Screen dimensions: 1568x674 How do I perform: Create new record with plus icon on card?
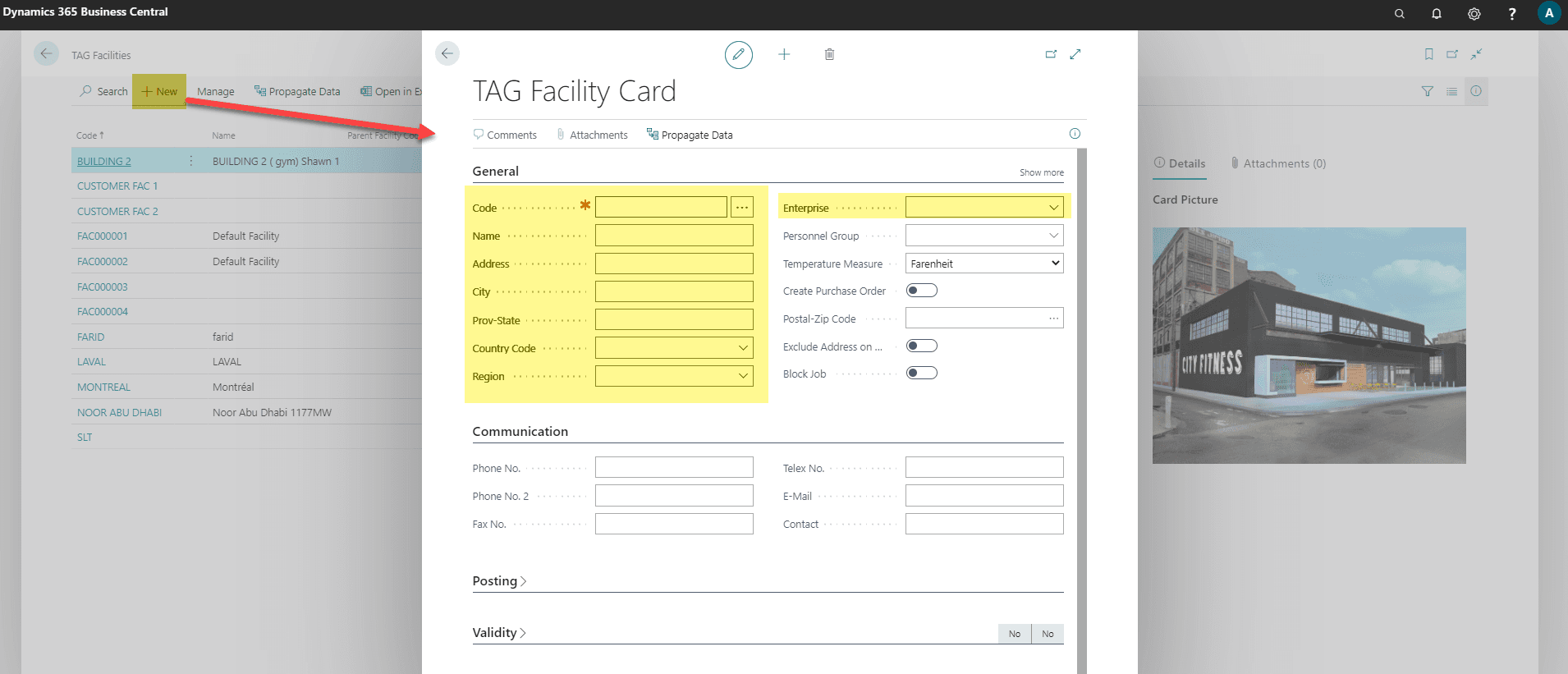click(784, 54)
